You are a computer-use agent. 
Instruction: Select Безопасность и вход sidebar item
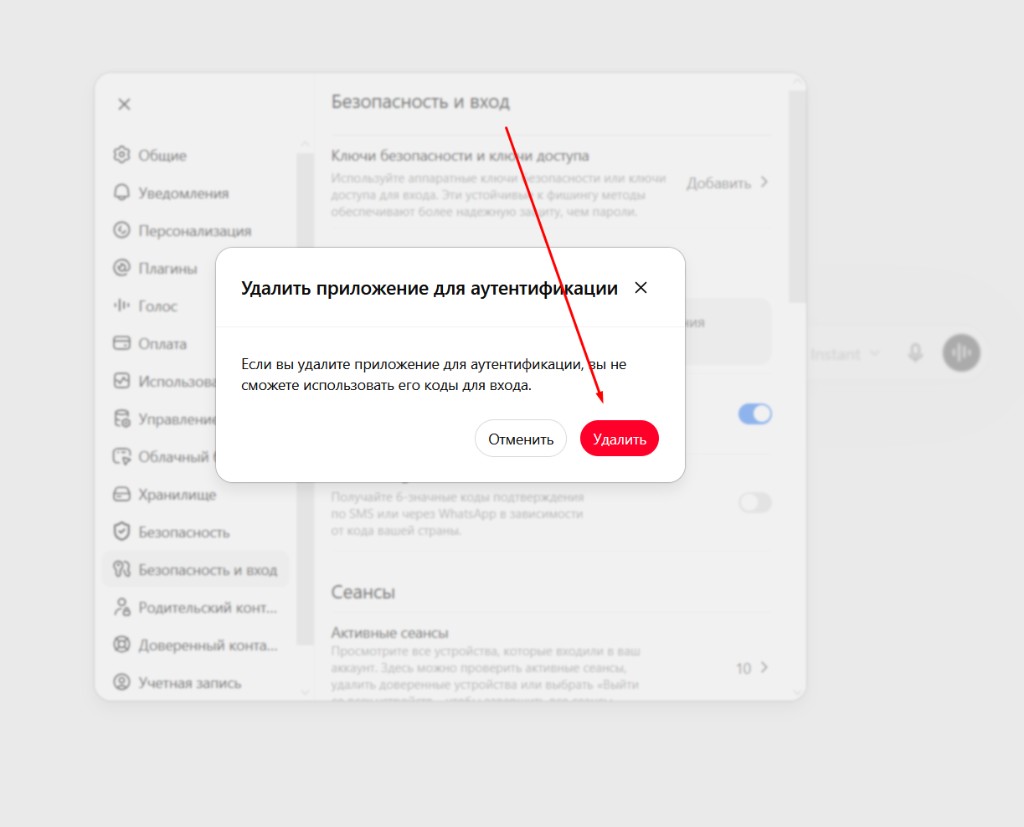(195, 570)
